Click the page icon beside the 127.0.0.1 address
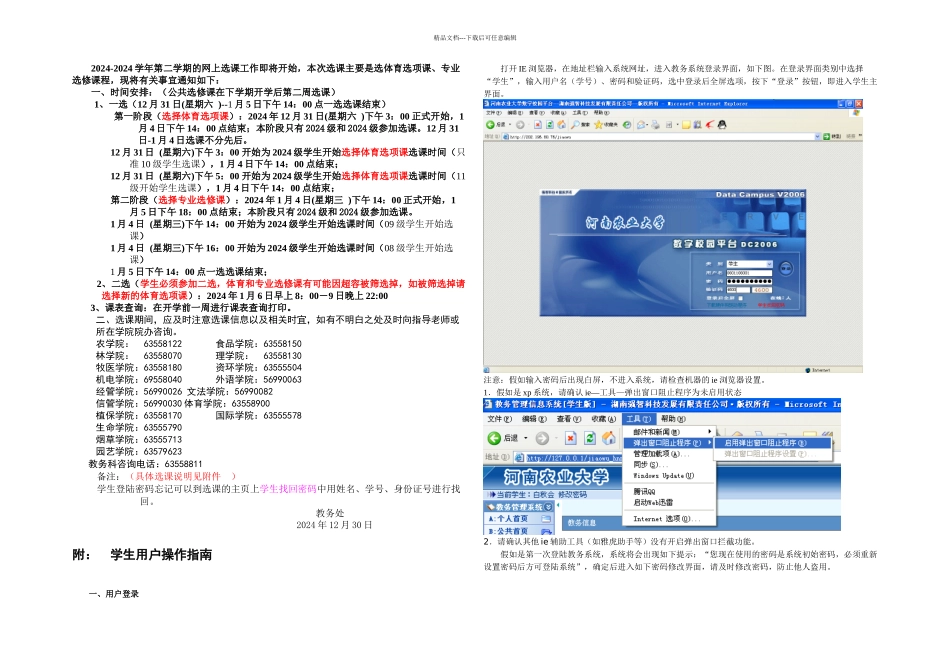 519,458
